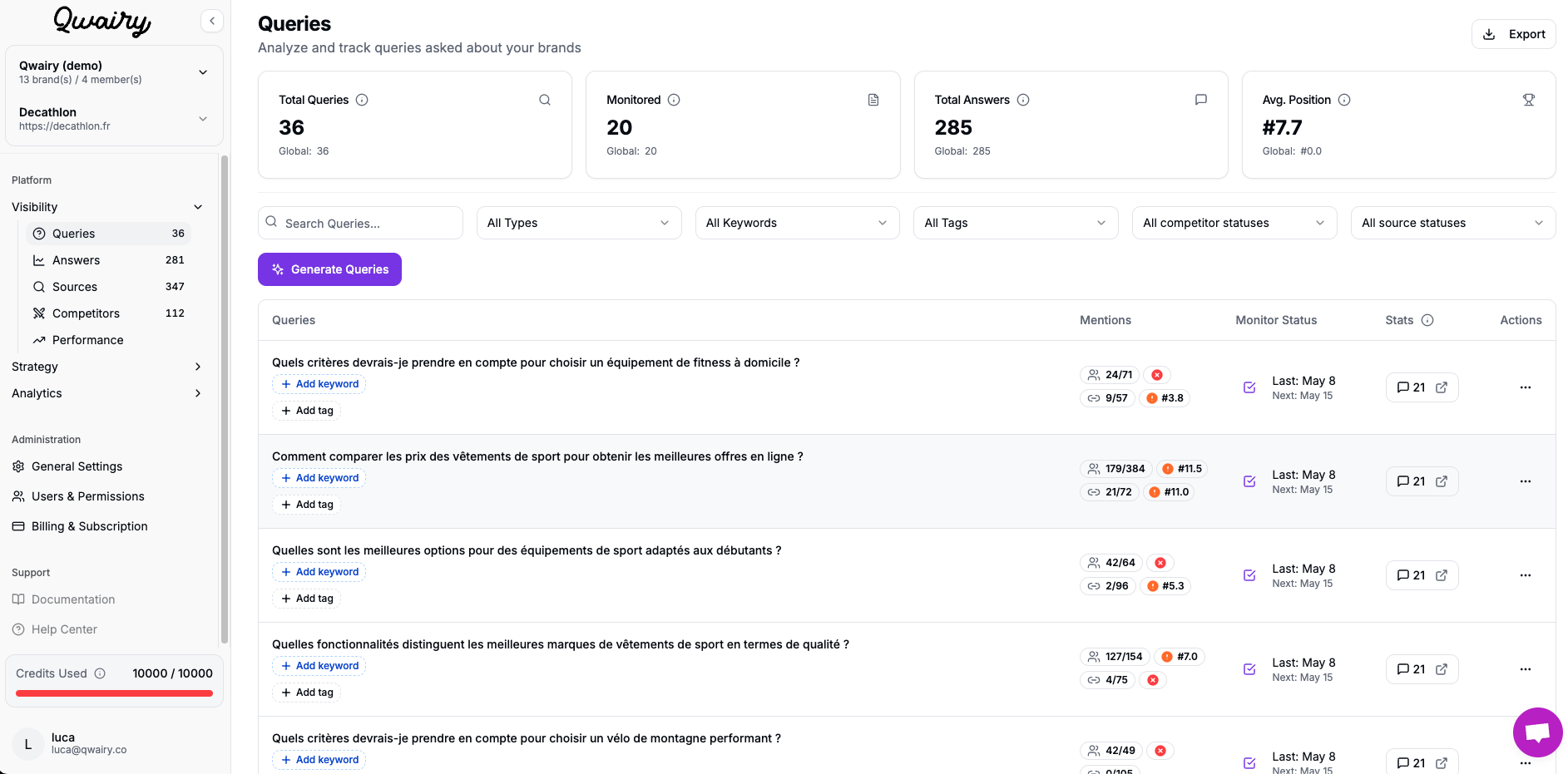Expand the Strategy section

[108, 367]
